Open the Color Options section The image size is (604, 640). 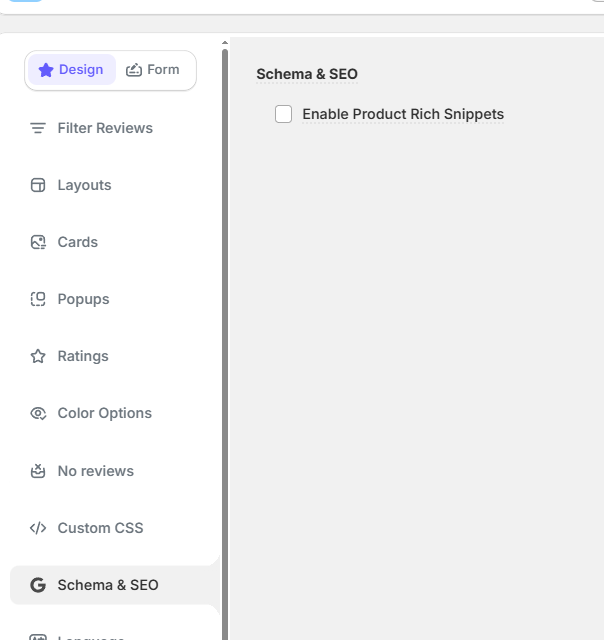pos(104,413)
